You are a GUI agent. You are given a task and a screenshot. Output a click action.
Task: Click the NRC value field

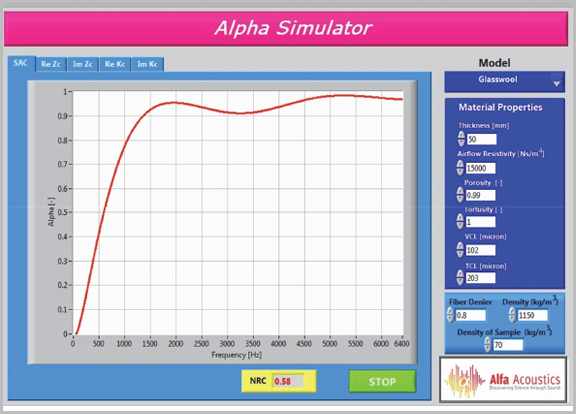[x=288, y=381]
